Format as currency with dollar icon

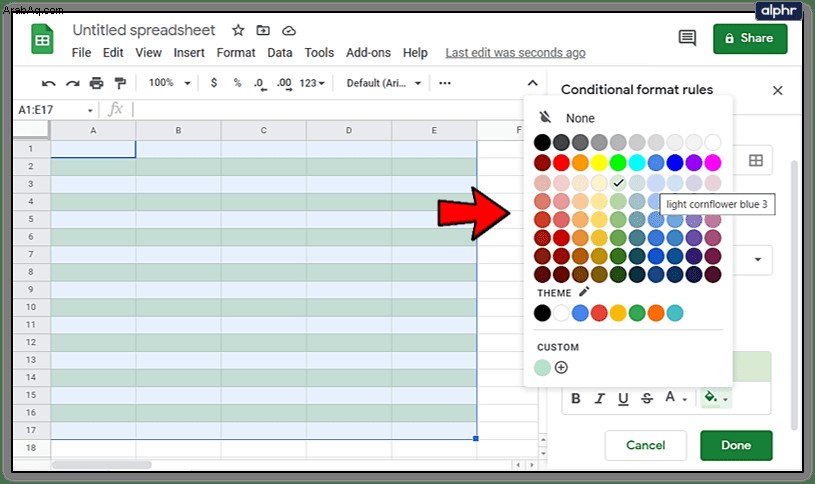[x=214, y=83]
